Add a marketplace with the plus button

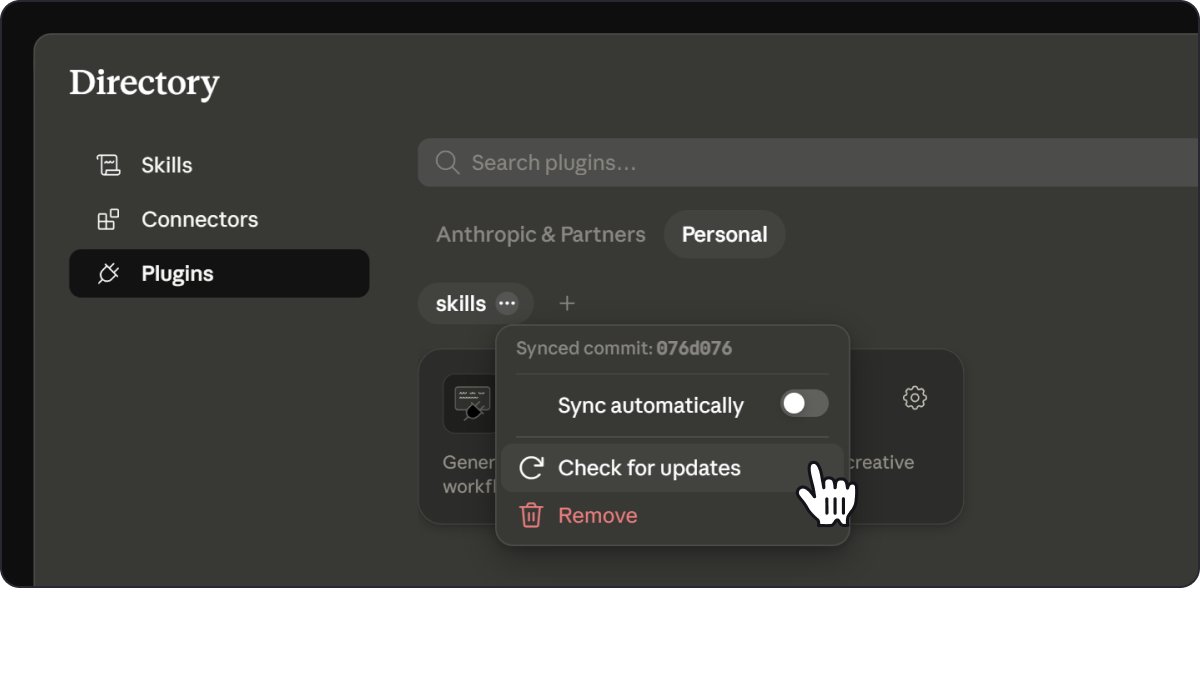[x=567, y=303]
